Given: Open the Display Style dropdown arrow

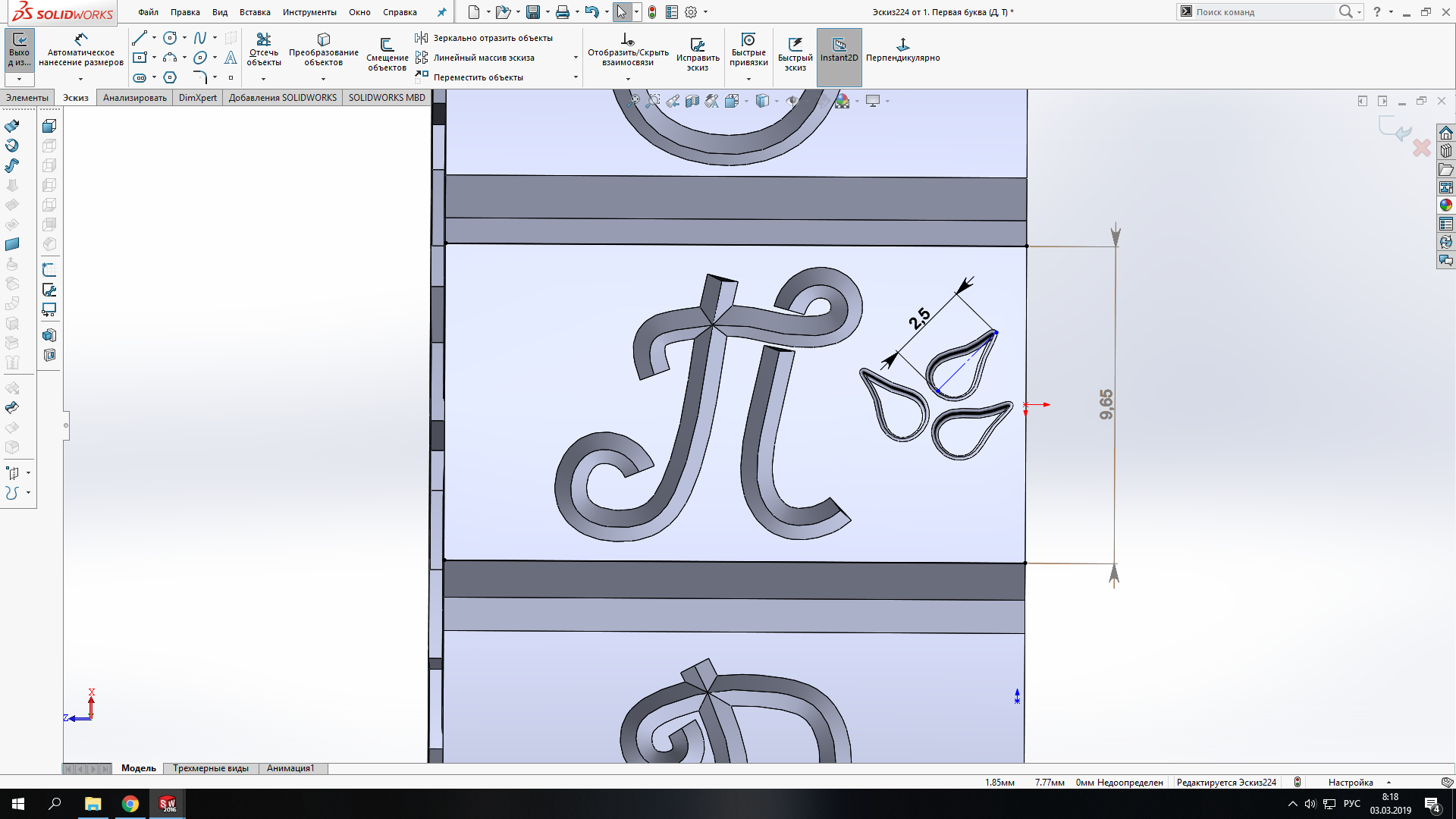Looking at the screenshot, I should click(777, 101).
